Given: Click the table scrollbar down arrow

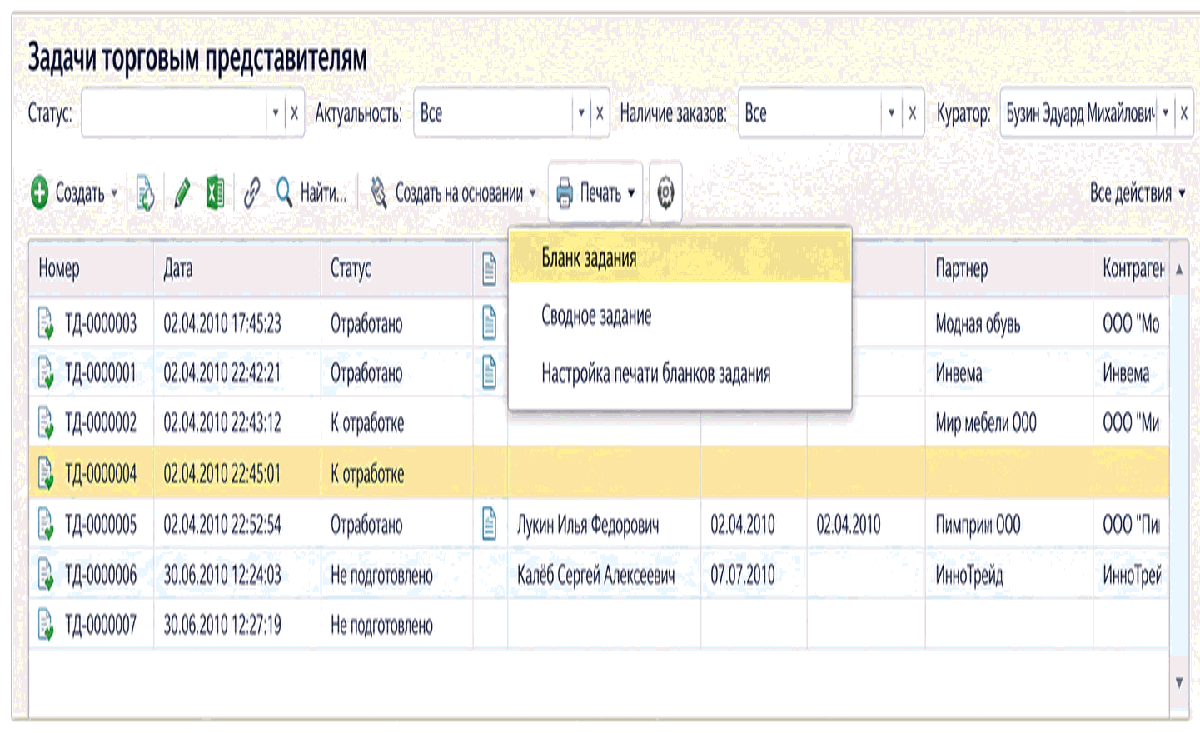Looking at the screenshot, I should pos(1180,681).
